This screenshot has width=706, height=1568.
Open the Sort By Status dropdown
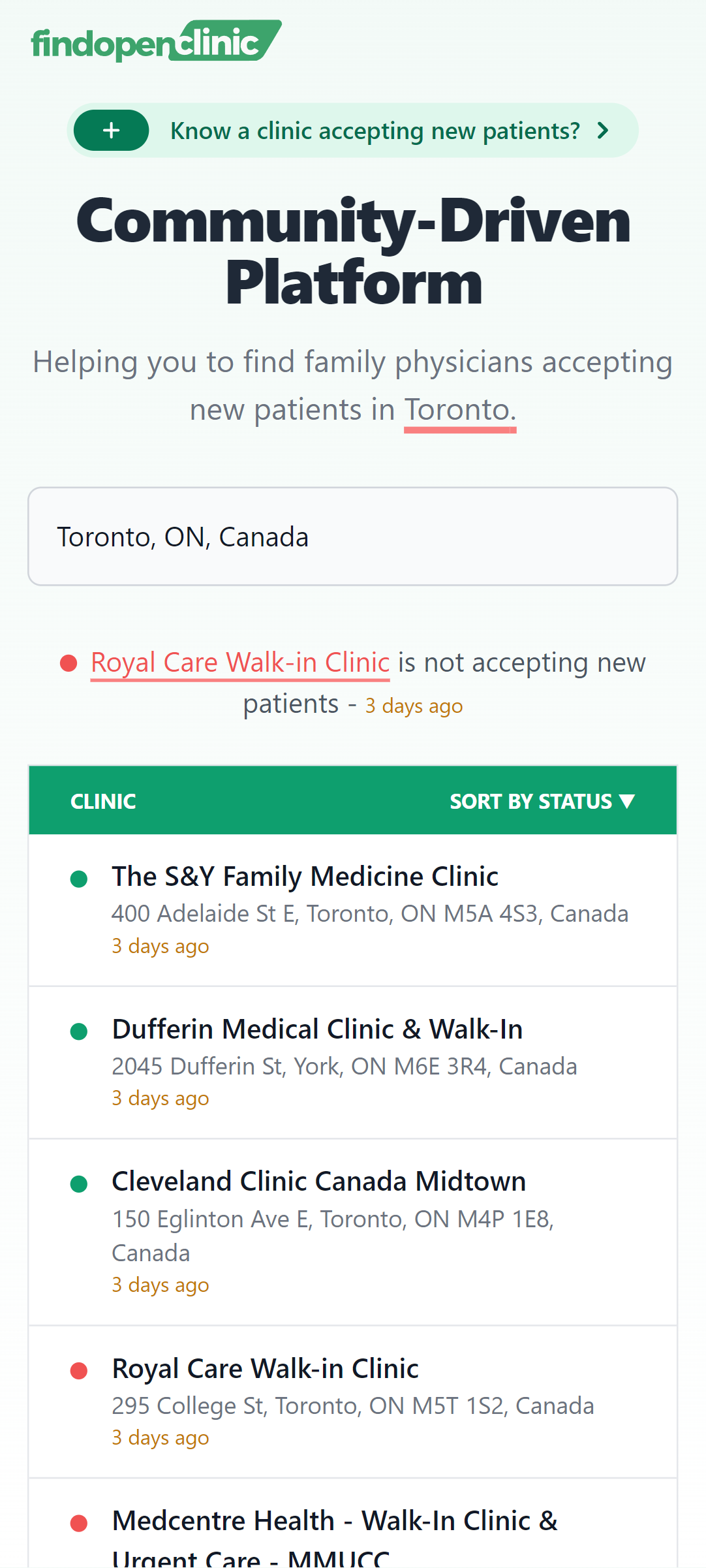click(x=542, y=801)
